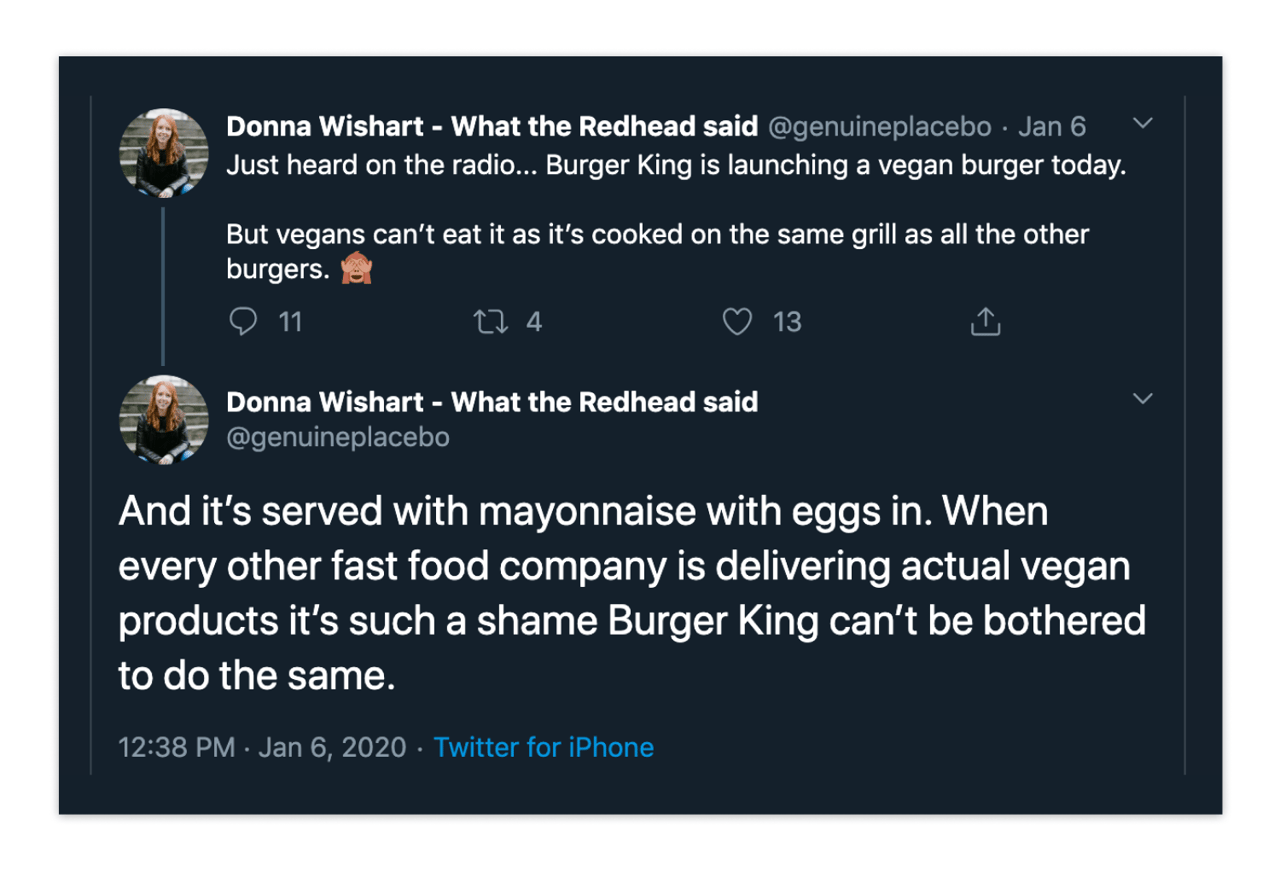The width and height of the screenshot is (1280, 883).
Task: Click the mayonnaise with eggs reply text
Action: [630, 594]
